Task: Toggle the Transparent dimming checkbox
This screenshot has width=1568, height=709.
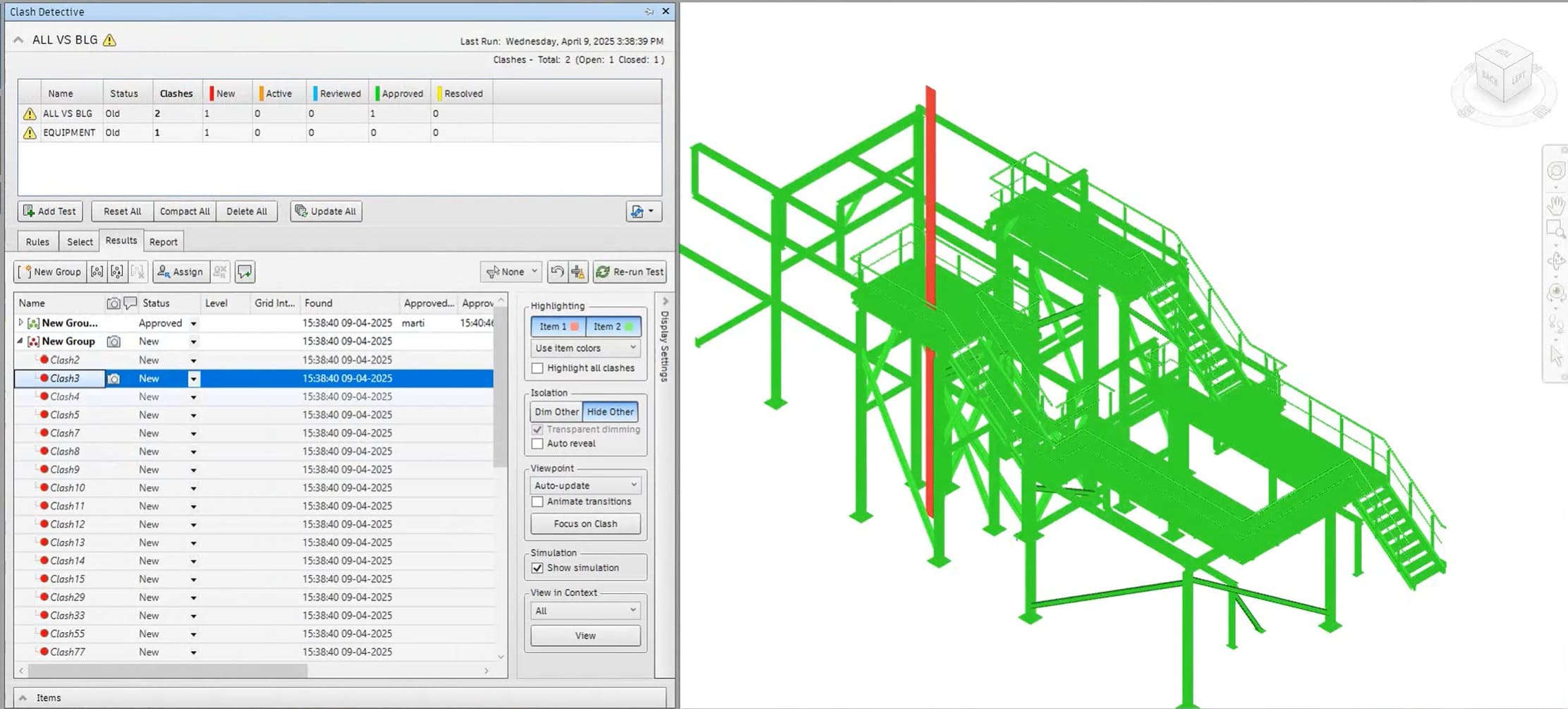Action: [x=537, y=430]
